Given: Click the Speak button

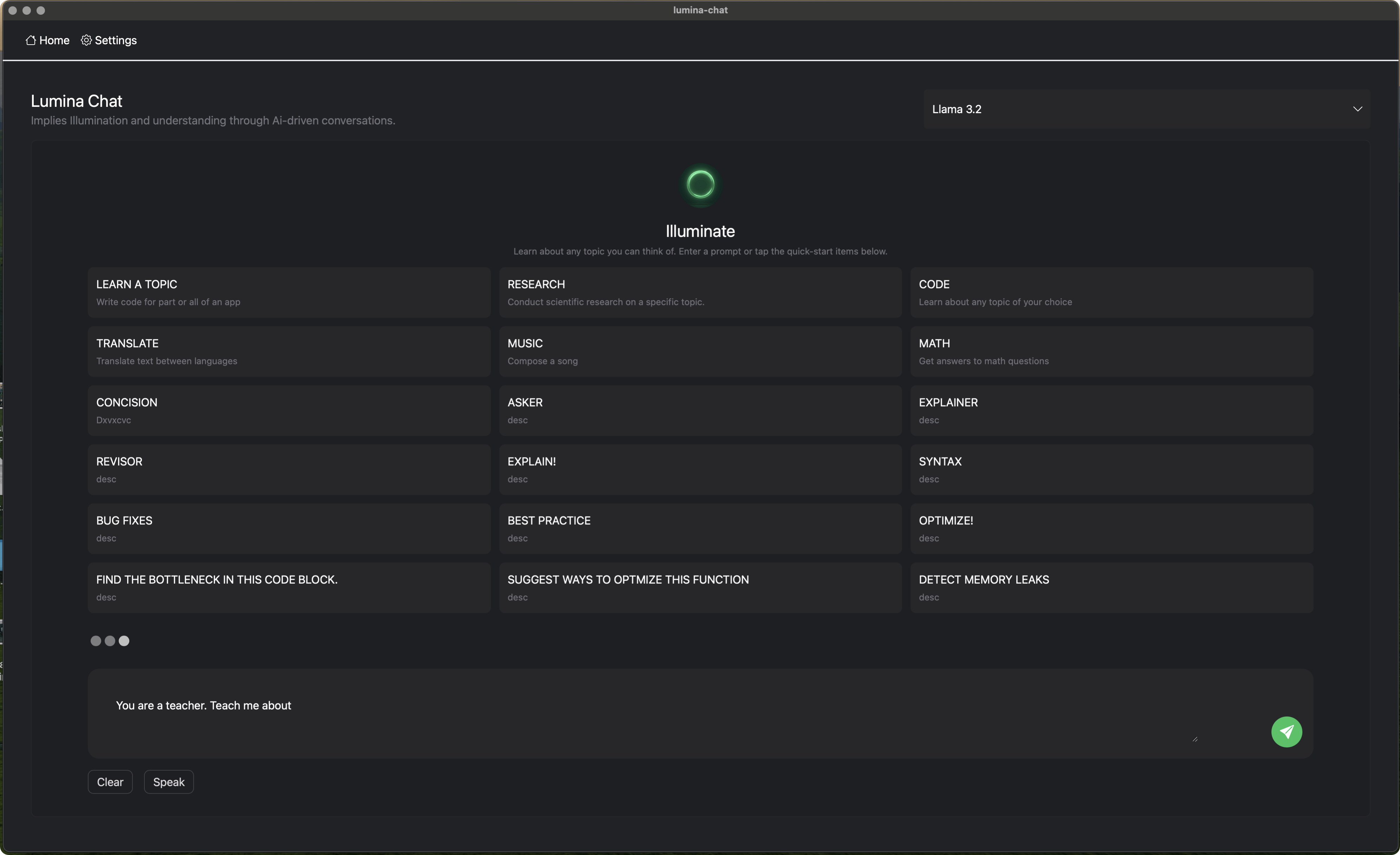Looking at the screenshot, I should (169, 782).
